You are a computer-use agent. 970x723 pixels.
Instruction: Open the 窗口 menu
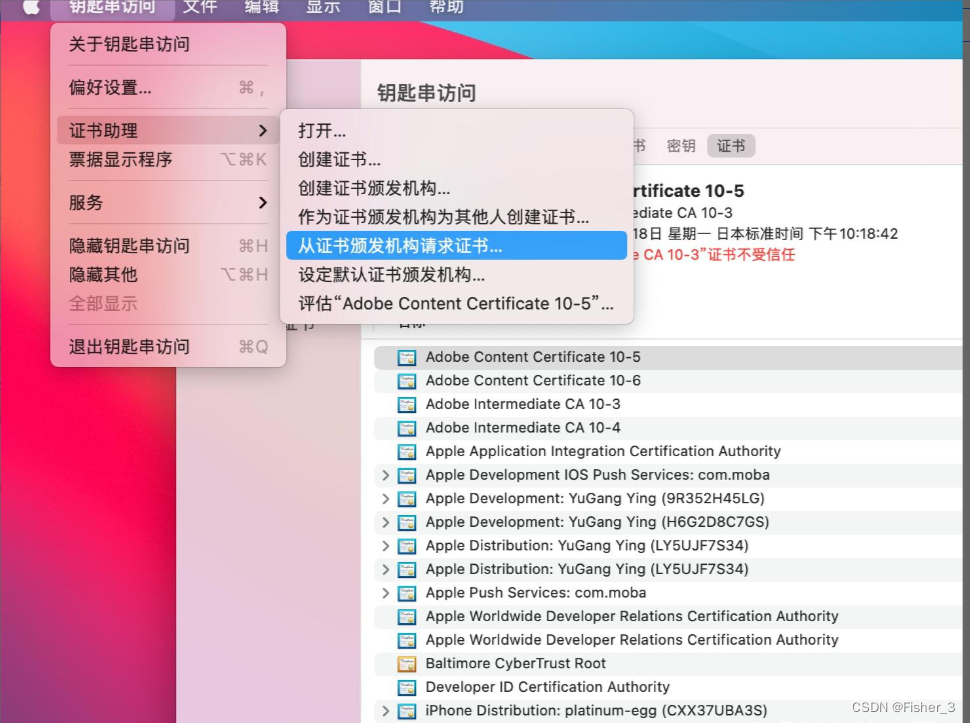pos(385,7)
